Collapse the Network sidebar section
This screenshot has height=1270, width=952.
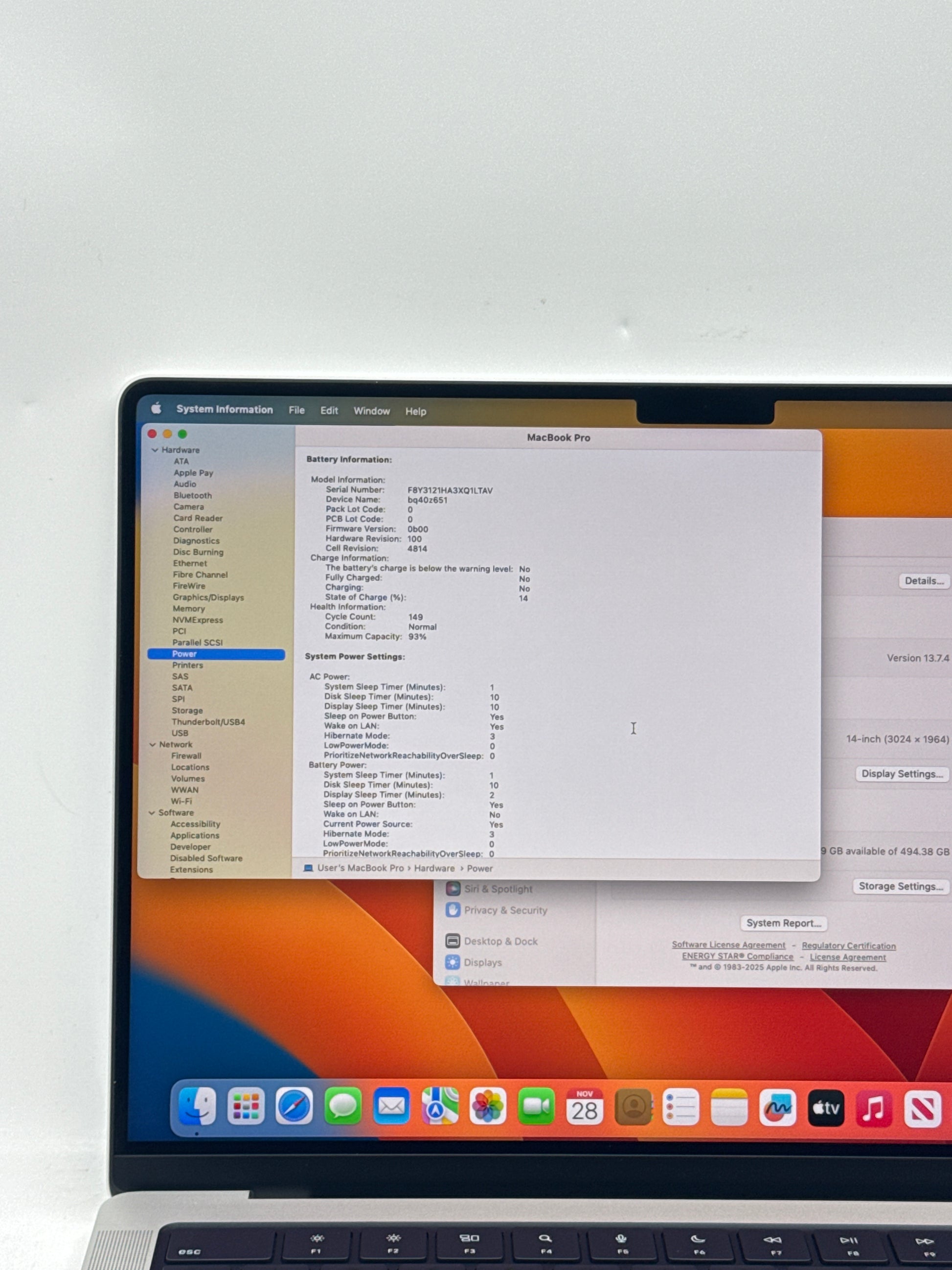click(x=153, y=745)
